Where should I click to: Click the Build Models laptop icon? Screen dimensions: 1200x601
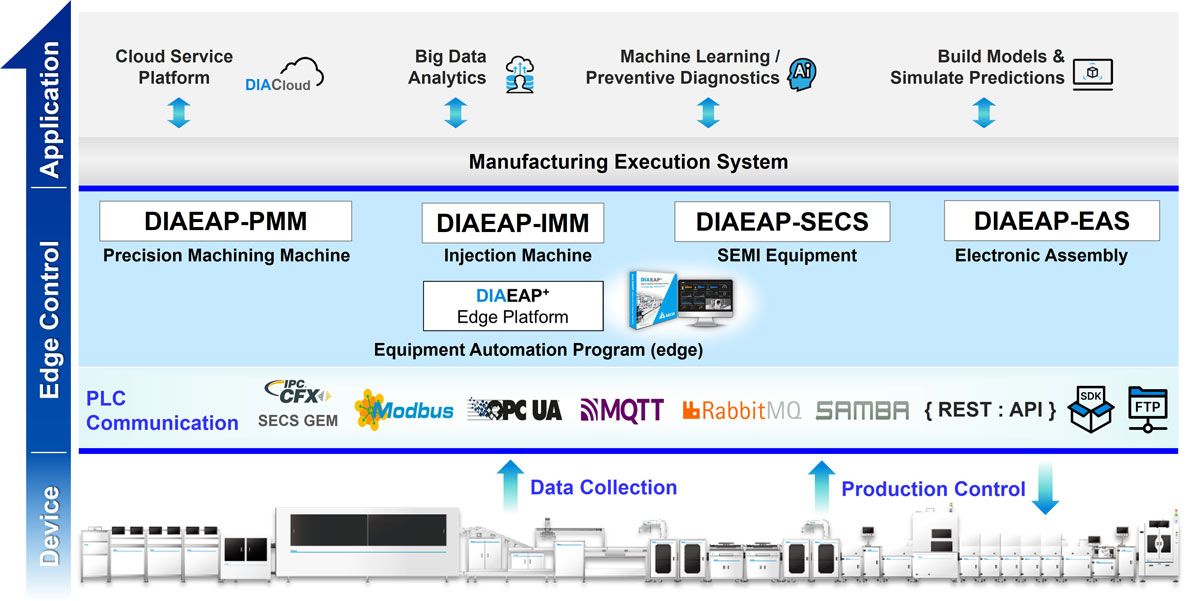pyautogui.click(x=1092, y=73)
